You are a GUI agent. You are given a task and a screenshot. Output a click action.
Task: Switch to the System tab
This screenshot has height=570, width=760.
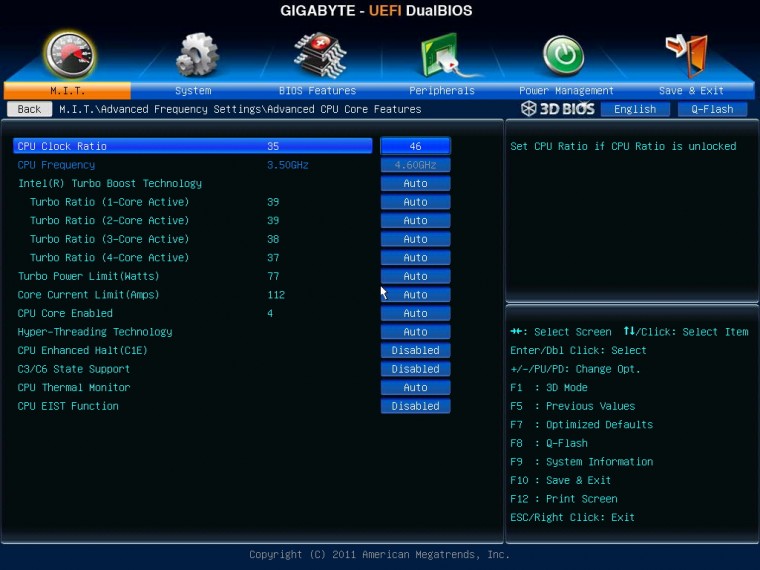[193, 91]
